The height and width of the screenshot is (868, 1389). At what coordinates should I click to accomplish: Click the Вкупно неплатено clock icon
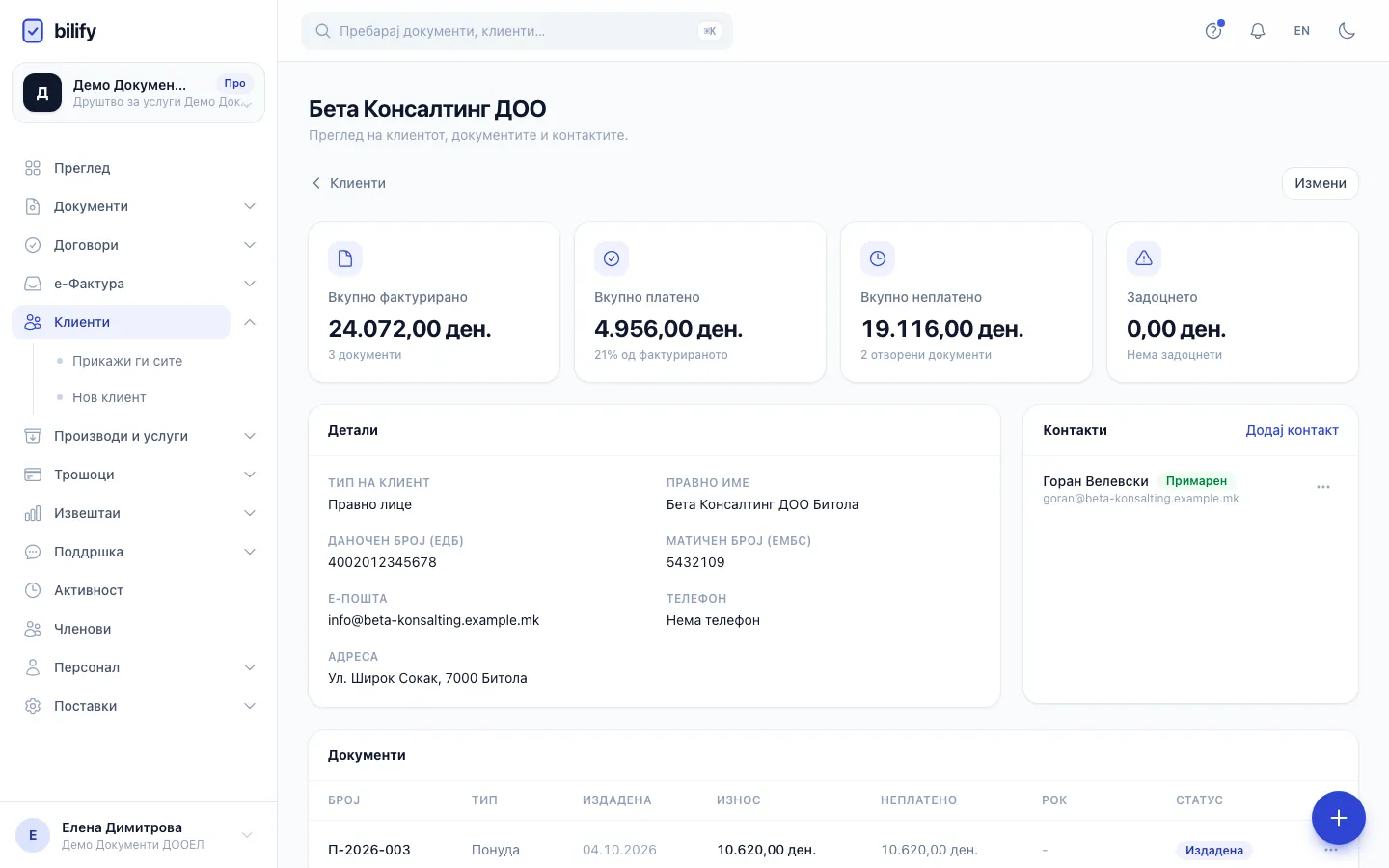coord(878,258)
